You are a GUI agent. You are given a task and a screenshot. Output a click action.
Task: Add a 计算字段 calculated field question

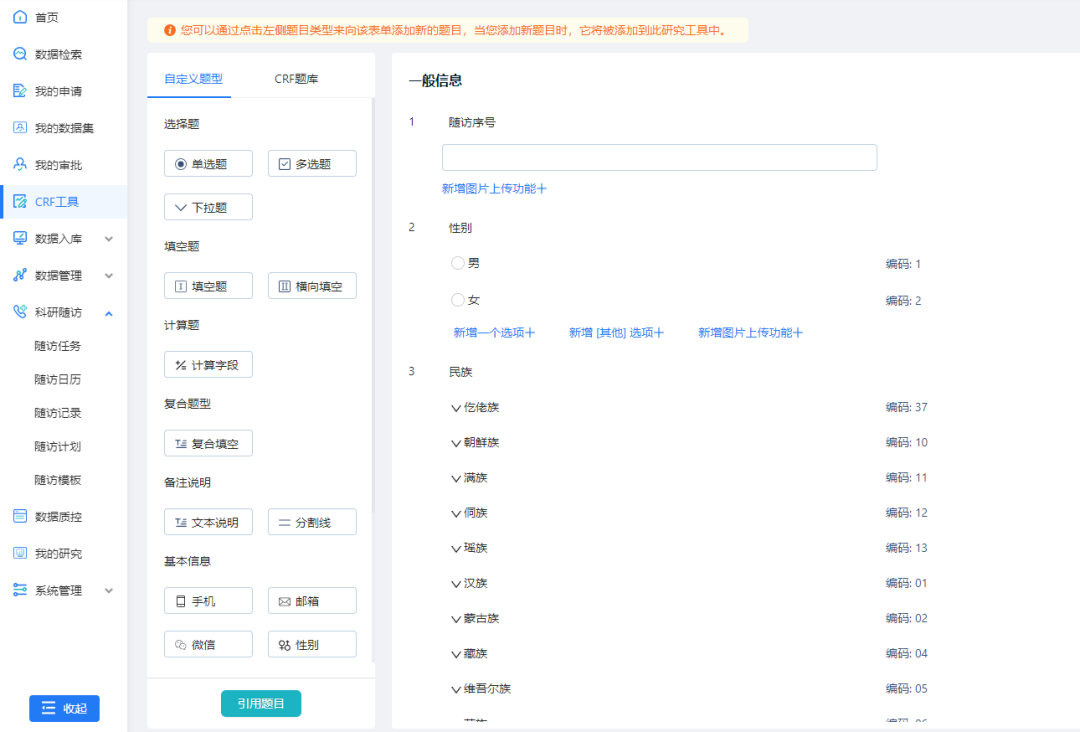click(x=208, y=365)
